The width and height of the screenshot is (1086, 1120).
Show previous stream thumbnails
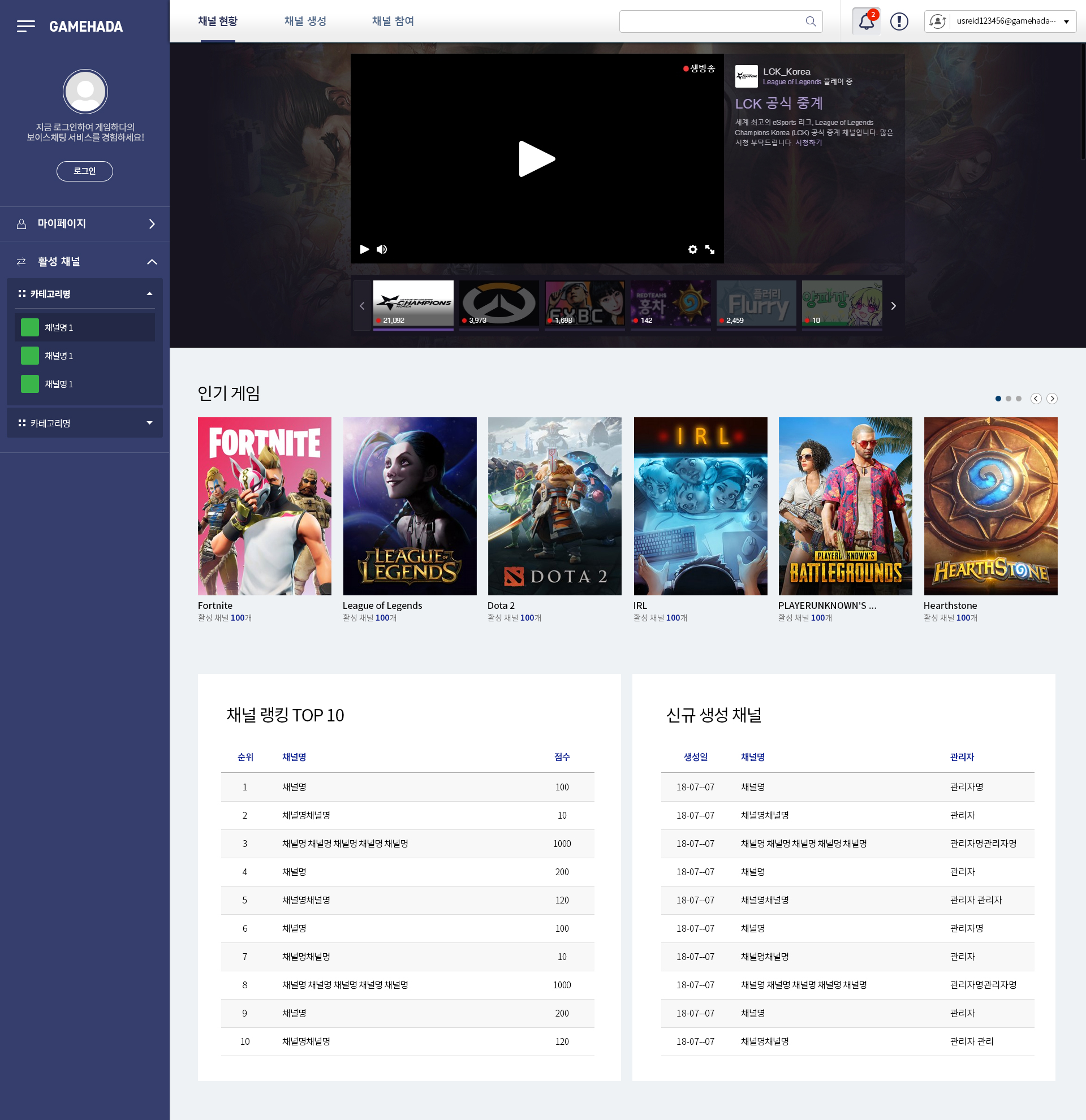click(362, 306)
